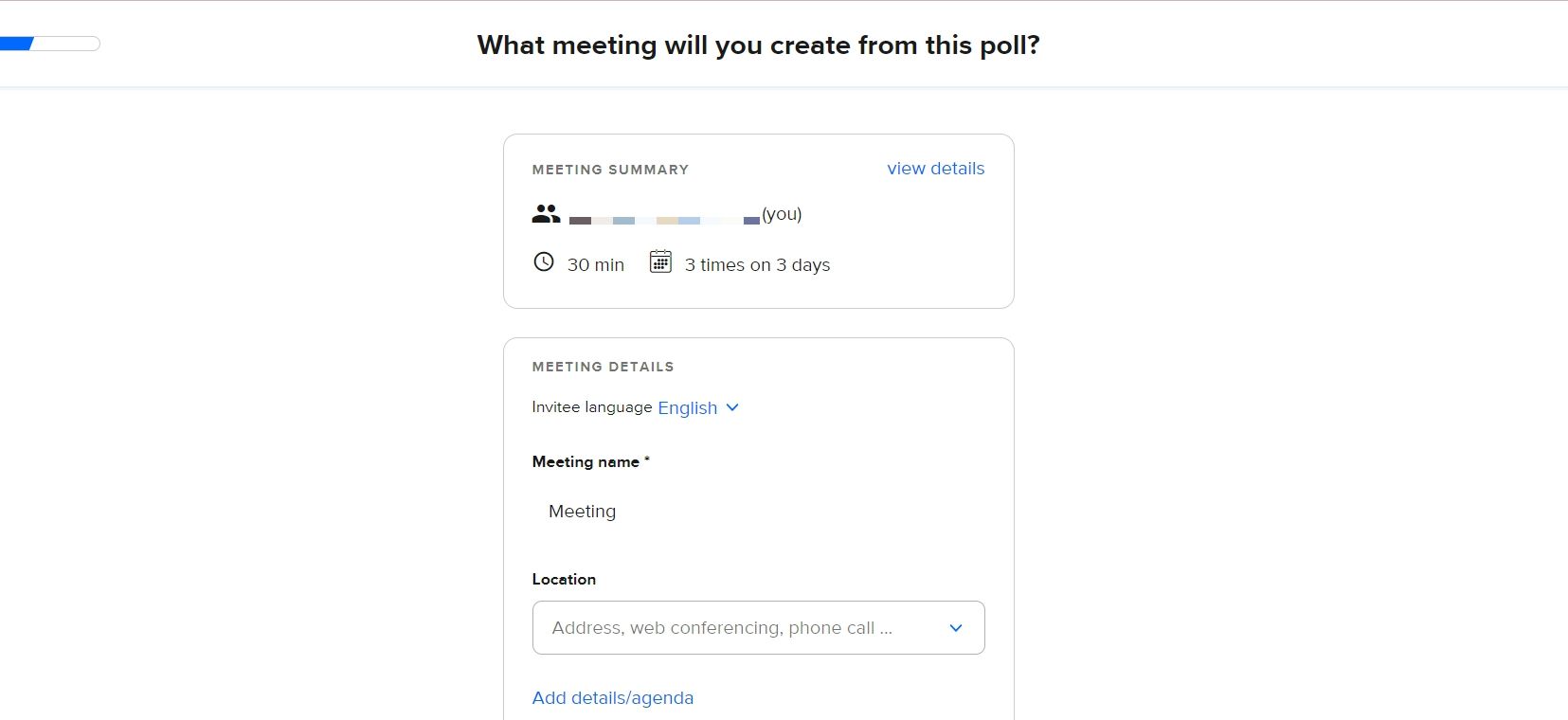Click the blurred participant avatar strip
The height and width of the screenshot is (720, 1568).
click(663, 219)
